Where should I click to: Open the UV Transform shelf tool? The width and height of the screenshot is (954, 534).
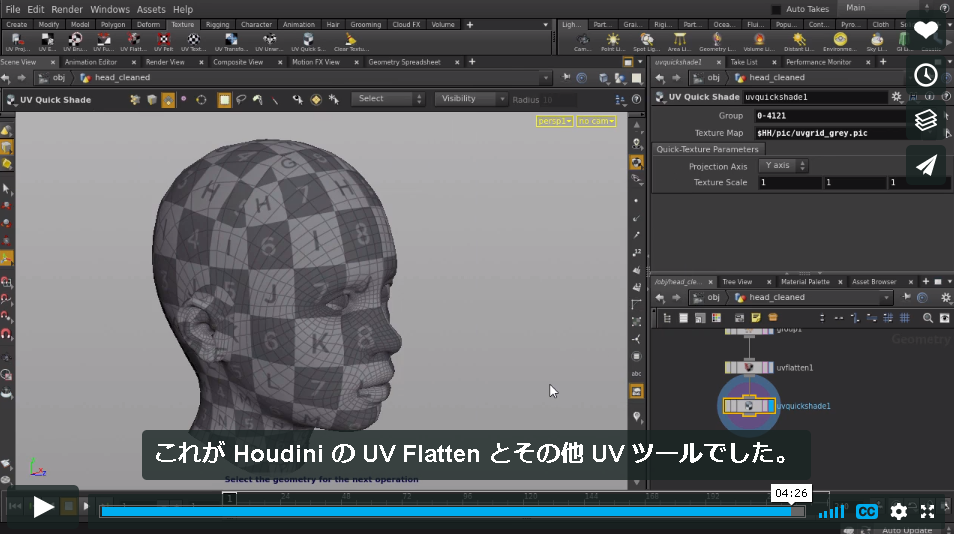tap(231, 43)
